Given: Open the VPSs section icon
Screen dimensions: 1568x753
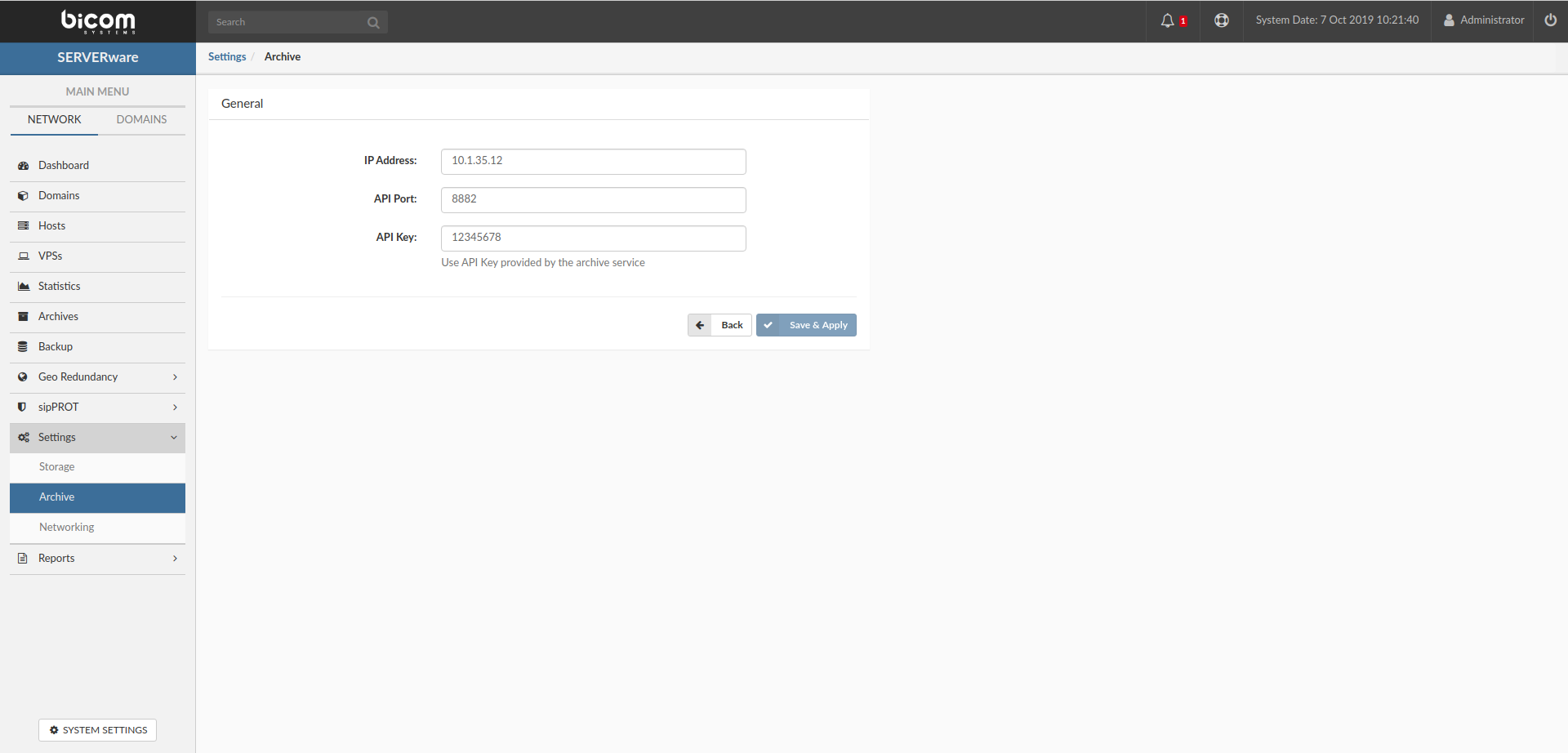Looking at the screenshot, I should coord(23,256).
